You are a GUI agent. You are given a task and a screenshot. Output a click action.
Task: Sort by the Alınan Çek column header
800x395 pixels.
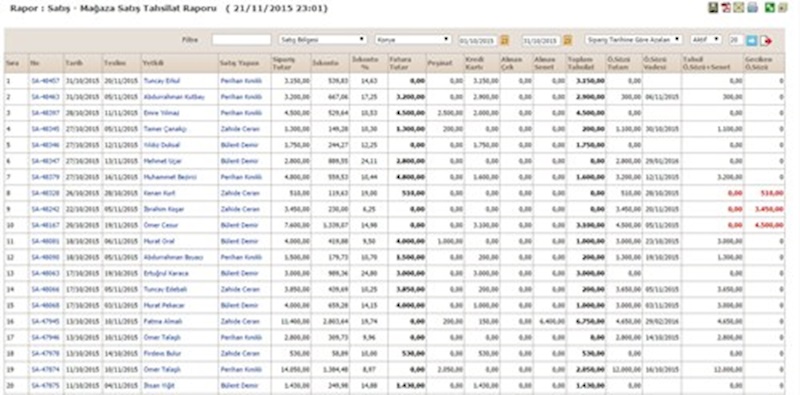(x=512, y=63)
